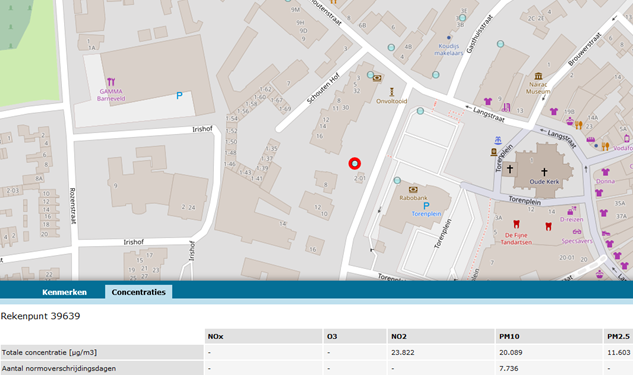Select the teal point on Langstraat corner

tap(420, 111)
